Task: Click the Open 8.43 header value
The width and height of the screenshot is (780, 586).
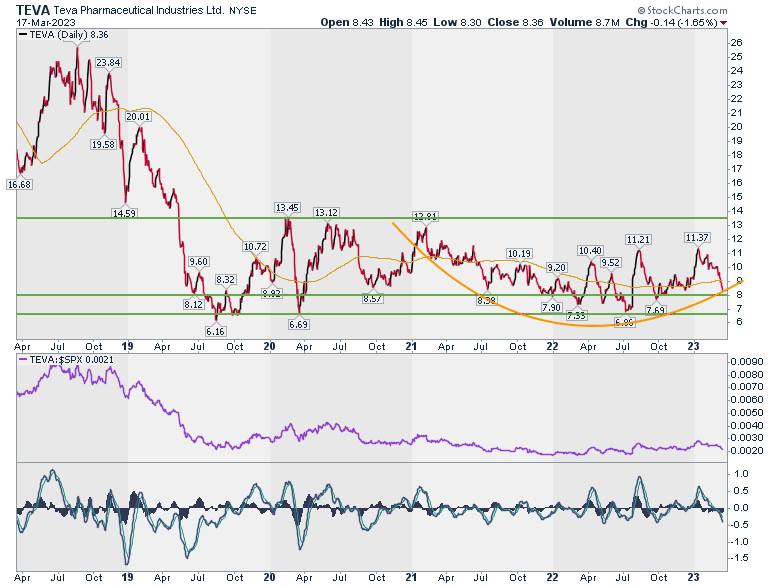Action: tap(347, 22)
